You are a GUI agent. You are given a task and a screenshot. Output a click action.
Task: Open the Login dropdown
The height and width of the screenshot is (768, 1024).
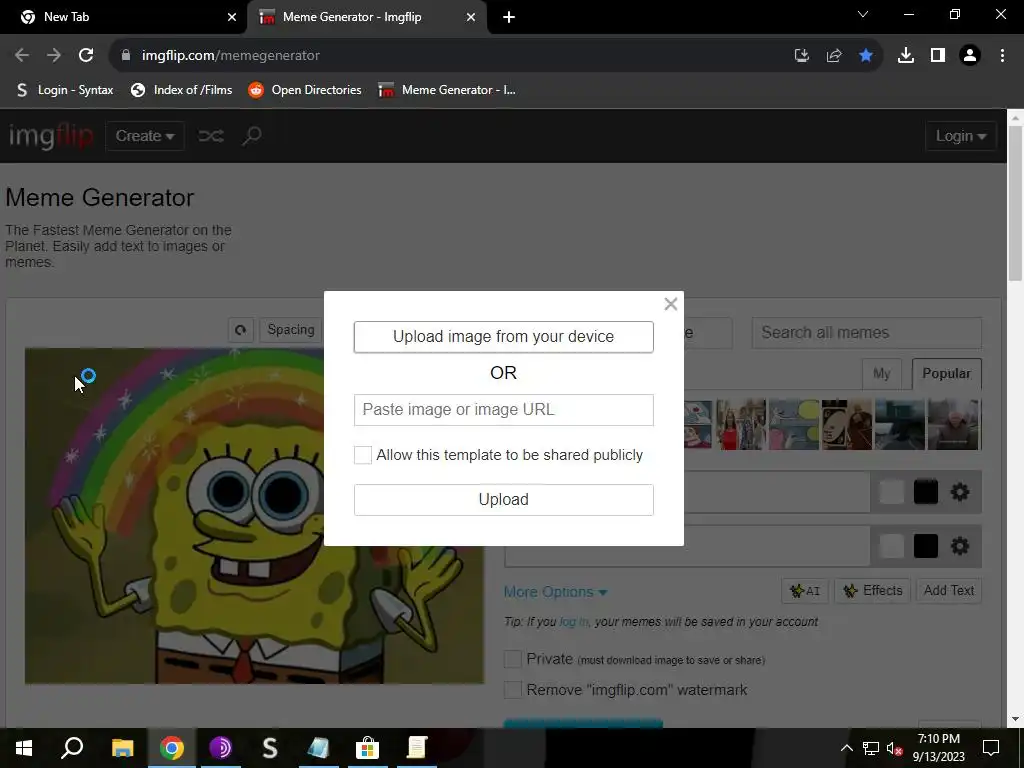[x=961, y=136]
